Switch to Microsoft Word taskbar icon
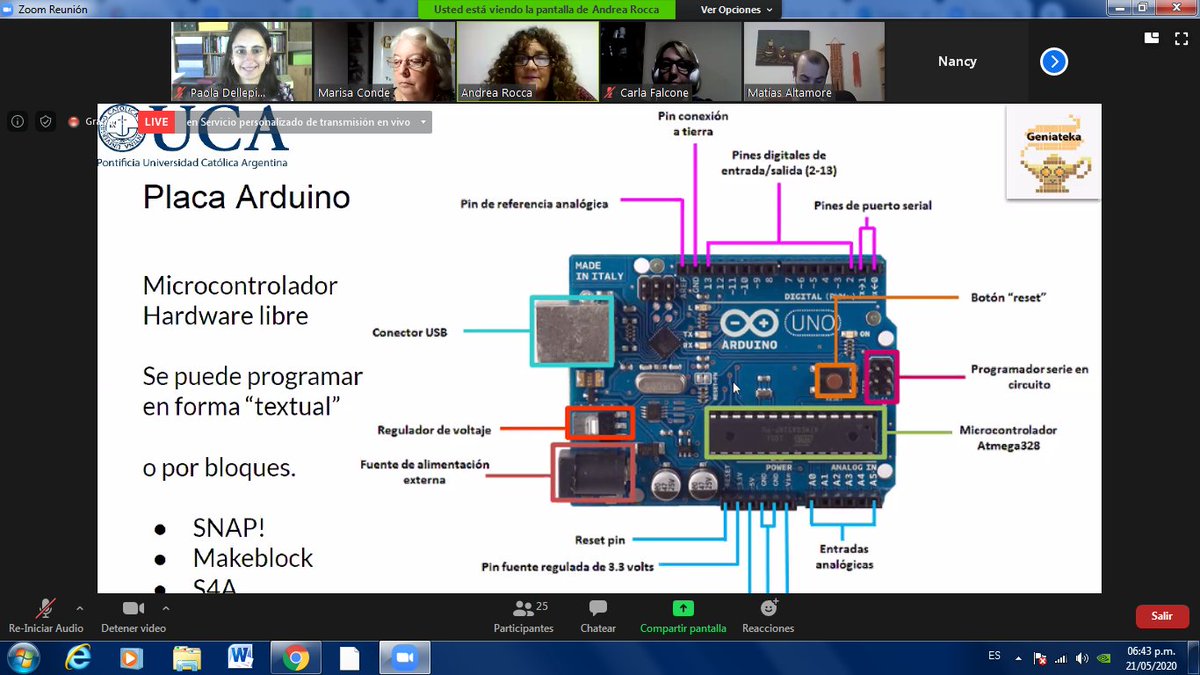This screenshot has height=675, width=1200. (x=240, y=657)
